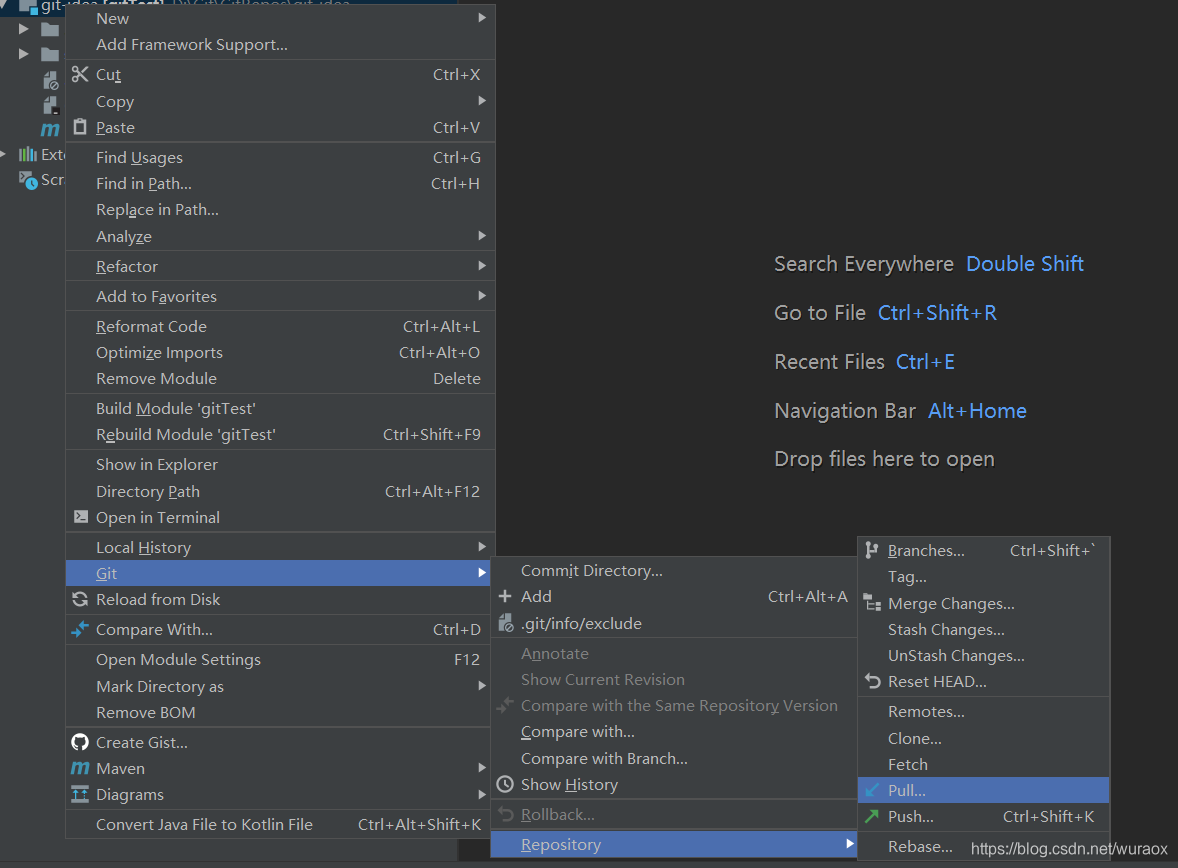Select Rebuild Module 'gitTest'

point(279,434)
